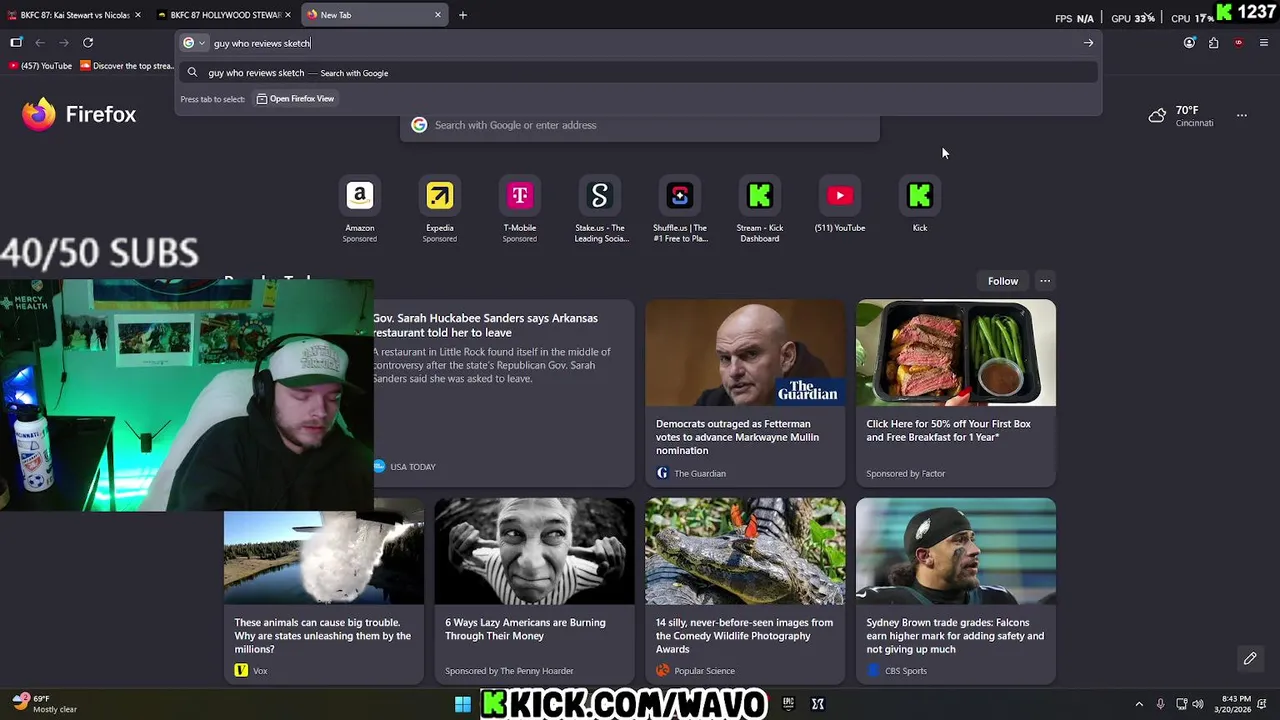
Task: Open These animals cause big trouble article
Action: pos(322,636)
